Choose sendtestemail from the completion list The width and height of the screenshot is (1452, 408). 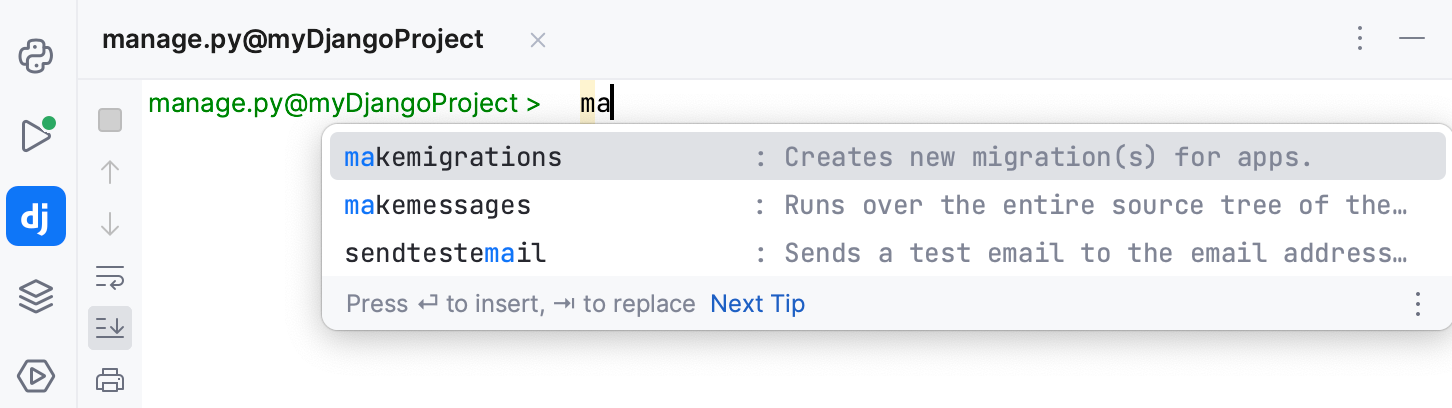pos(887,253)
